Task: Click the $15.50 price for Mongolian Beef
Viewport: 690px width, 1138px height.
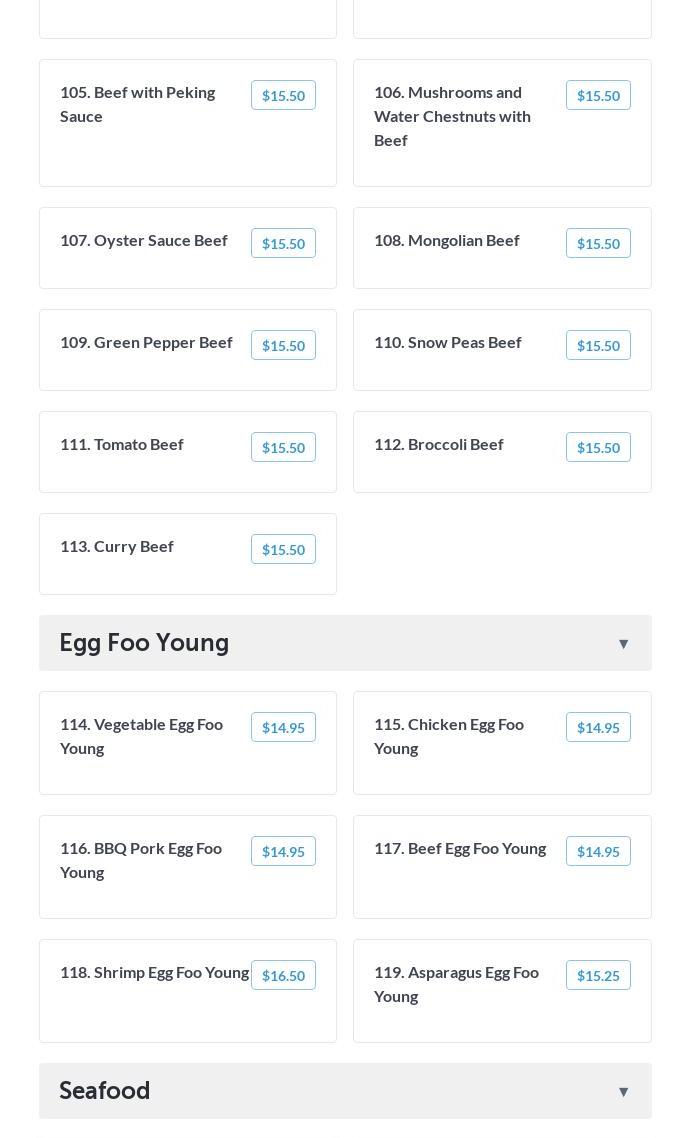Action: [x=598, y=243]
